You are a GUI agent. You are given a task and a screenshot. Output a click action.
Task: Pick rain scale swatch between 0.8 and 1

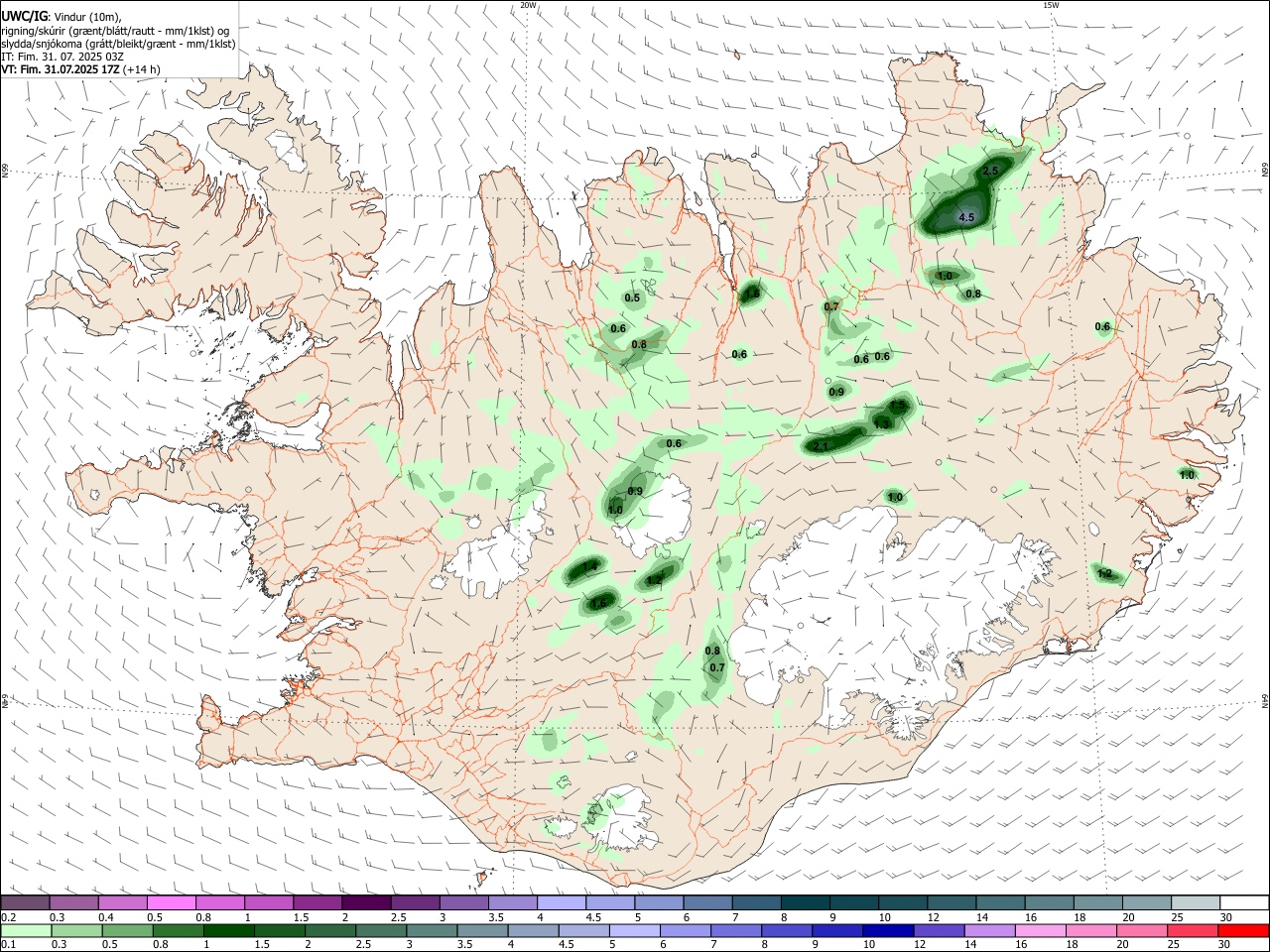pyautogui.click(x=177, y=930)
